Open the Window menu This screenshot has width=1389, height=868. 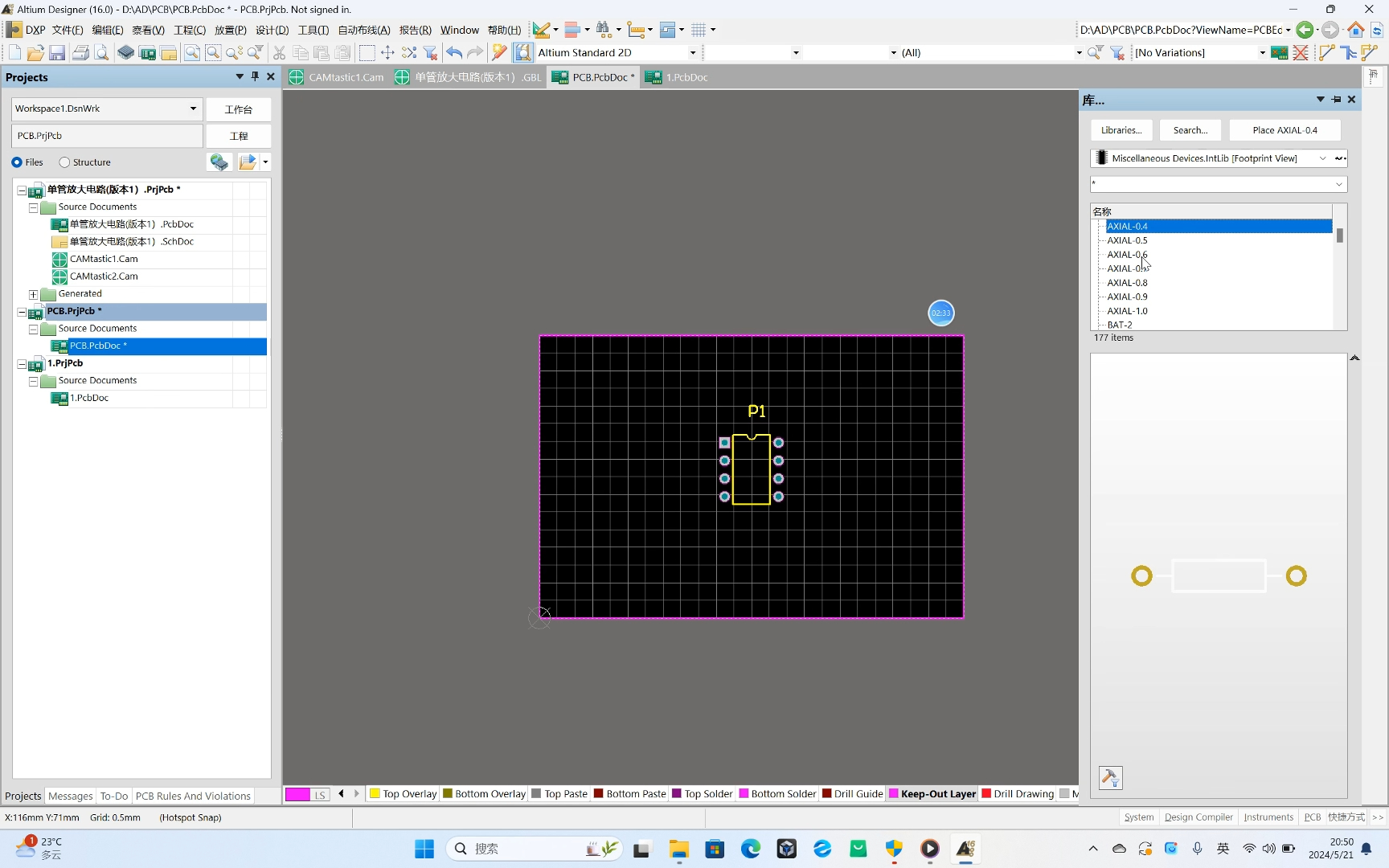pos(459,30)
